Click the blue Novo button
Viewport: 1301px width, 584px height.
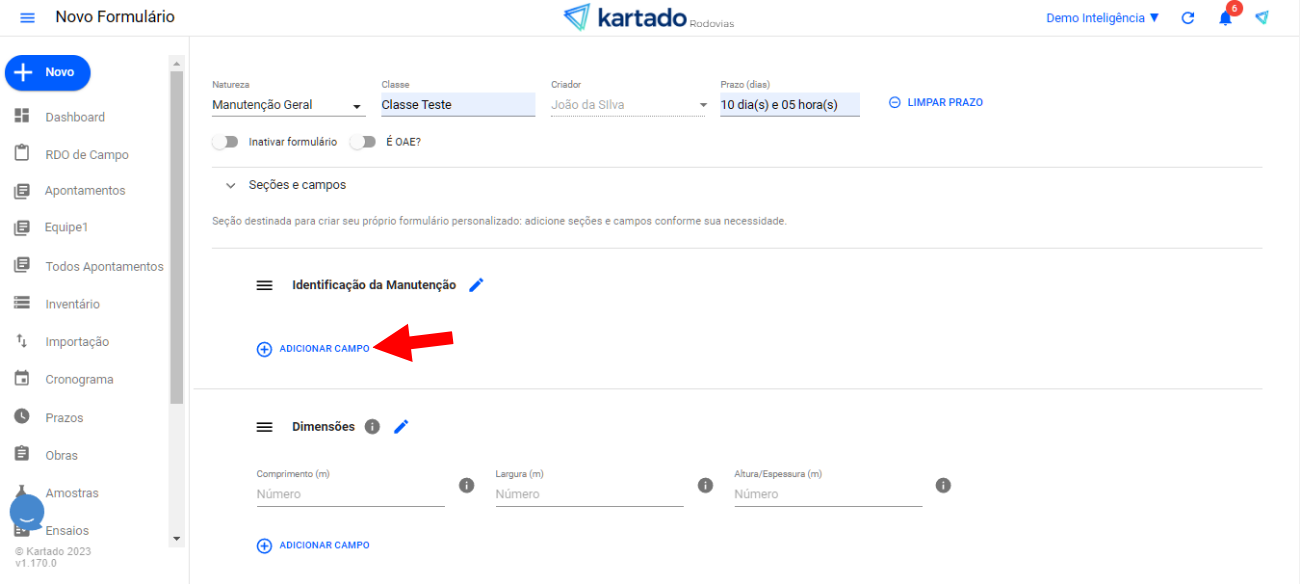click(x=48, y=73)
